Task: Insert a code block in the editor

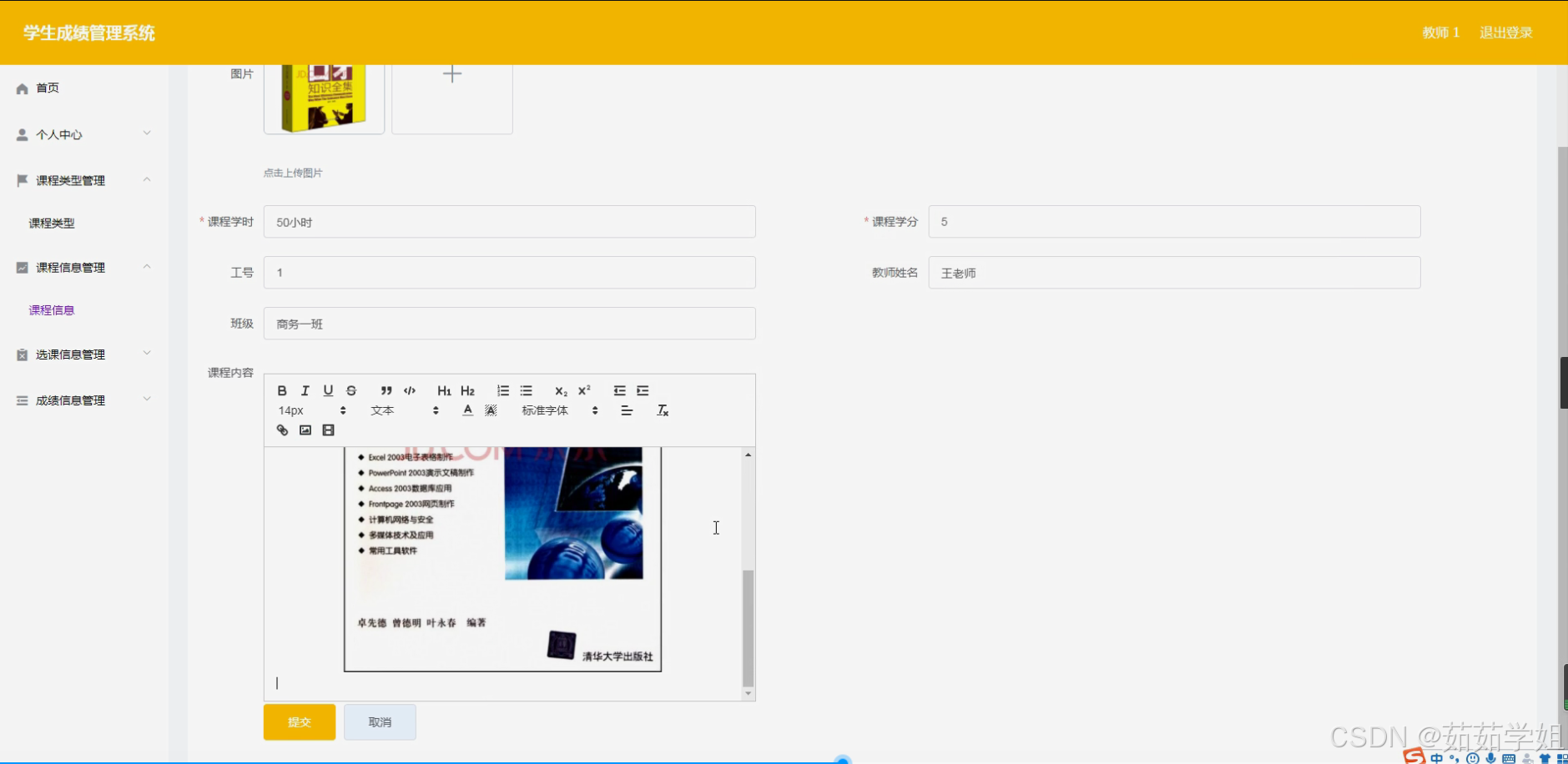Action: (410, 390)
